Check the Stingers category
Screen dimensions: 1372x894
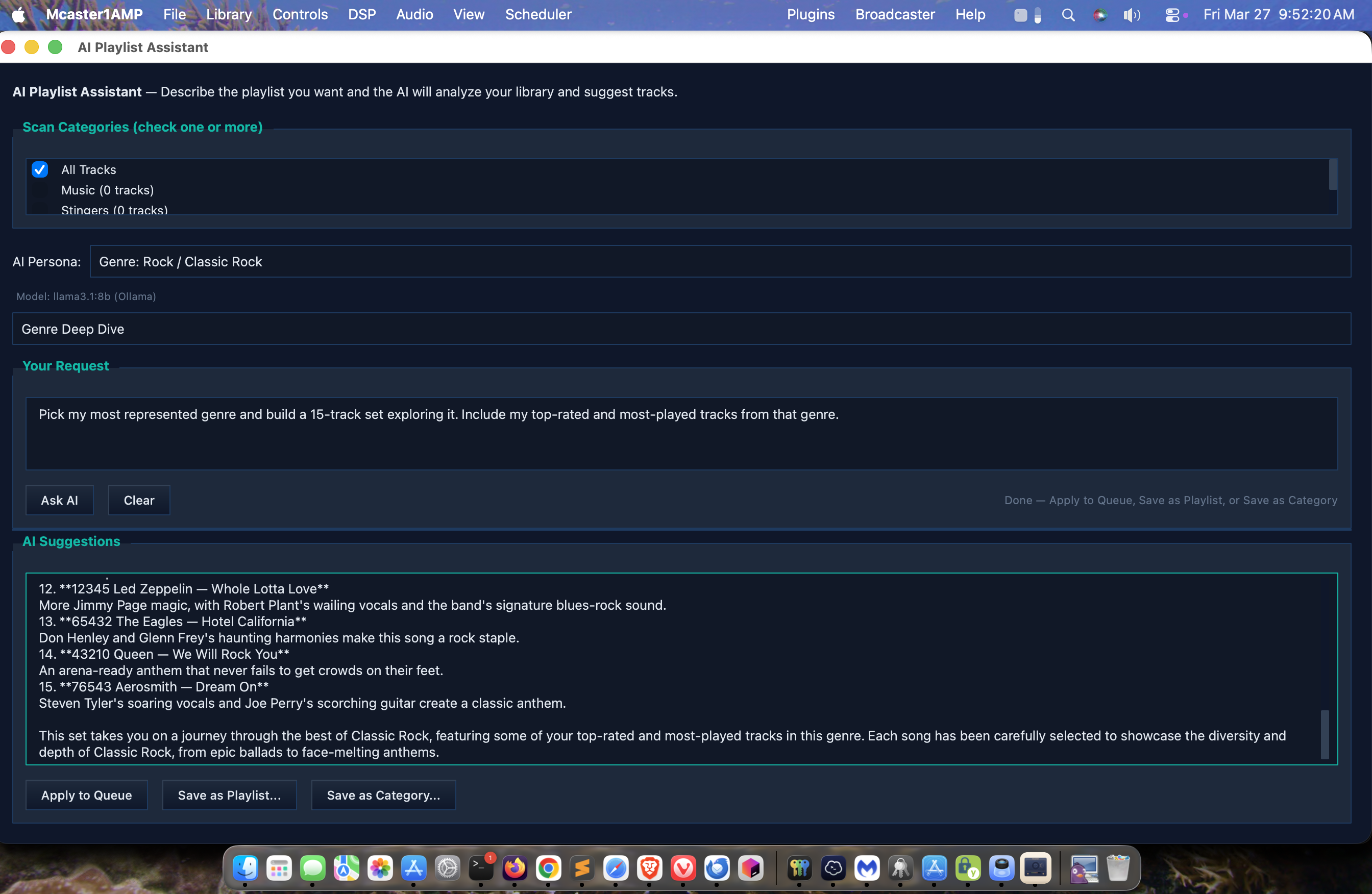coord(40,210)
